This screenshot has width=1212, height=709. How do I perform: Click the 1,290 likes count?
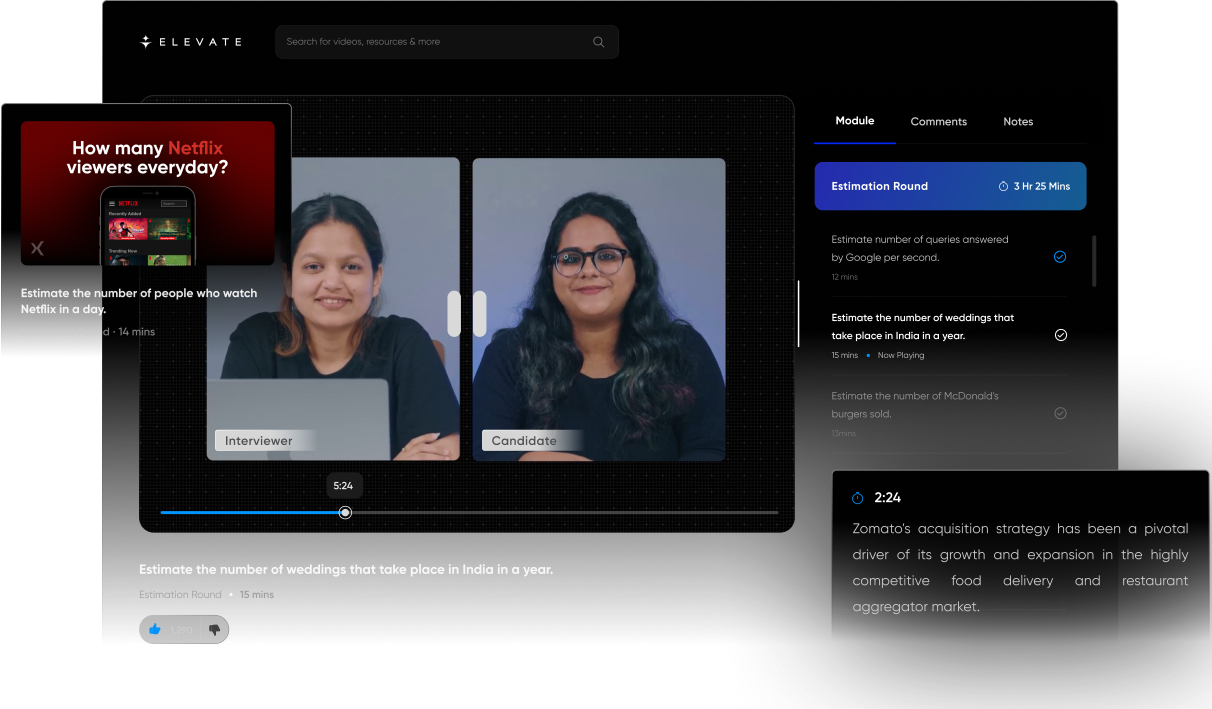181,630
